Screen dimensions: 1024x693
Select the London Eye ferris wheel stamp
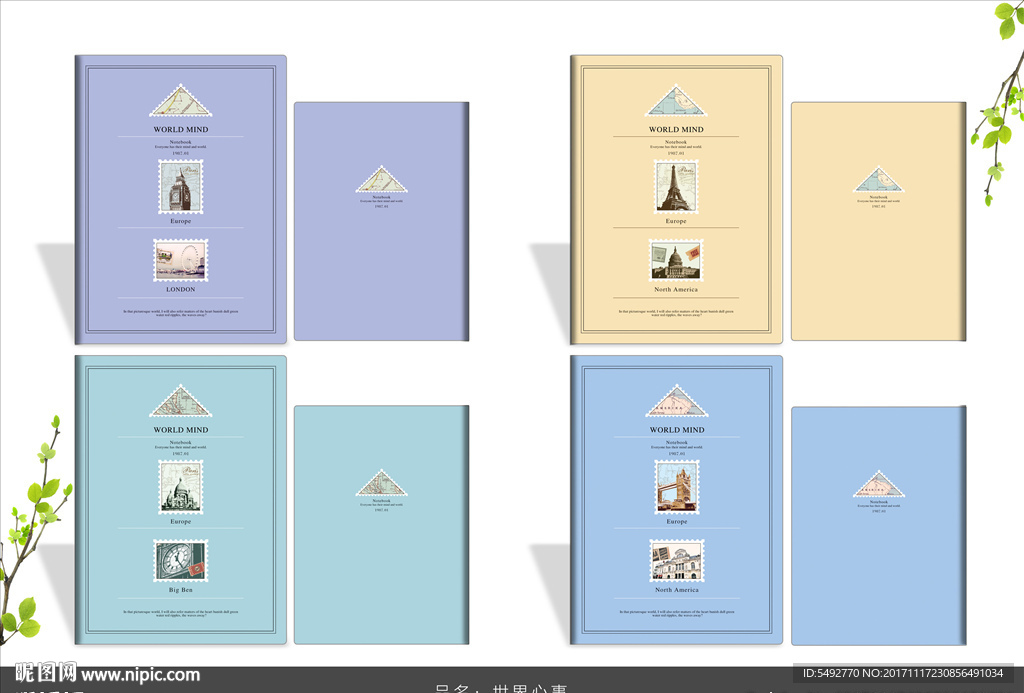180,260
